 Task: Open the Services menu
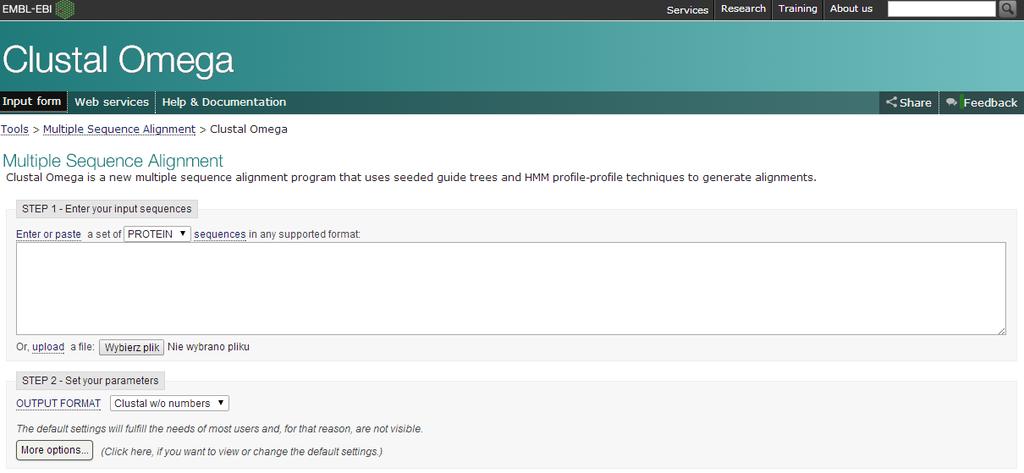tap(687, 10)
